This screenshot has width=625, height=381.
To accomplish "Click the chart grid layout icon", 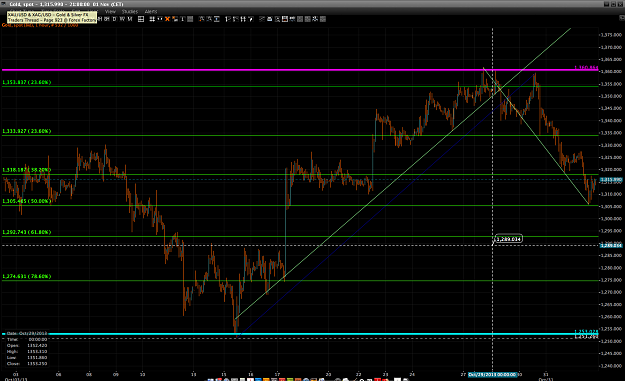I will pyautogui.click(x=141, y=19).
